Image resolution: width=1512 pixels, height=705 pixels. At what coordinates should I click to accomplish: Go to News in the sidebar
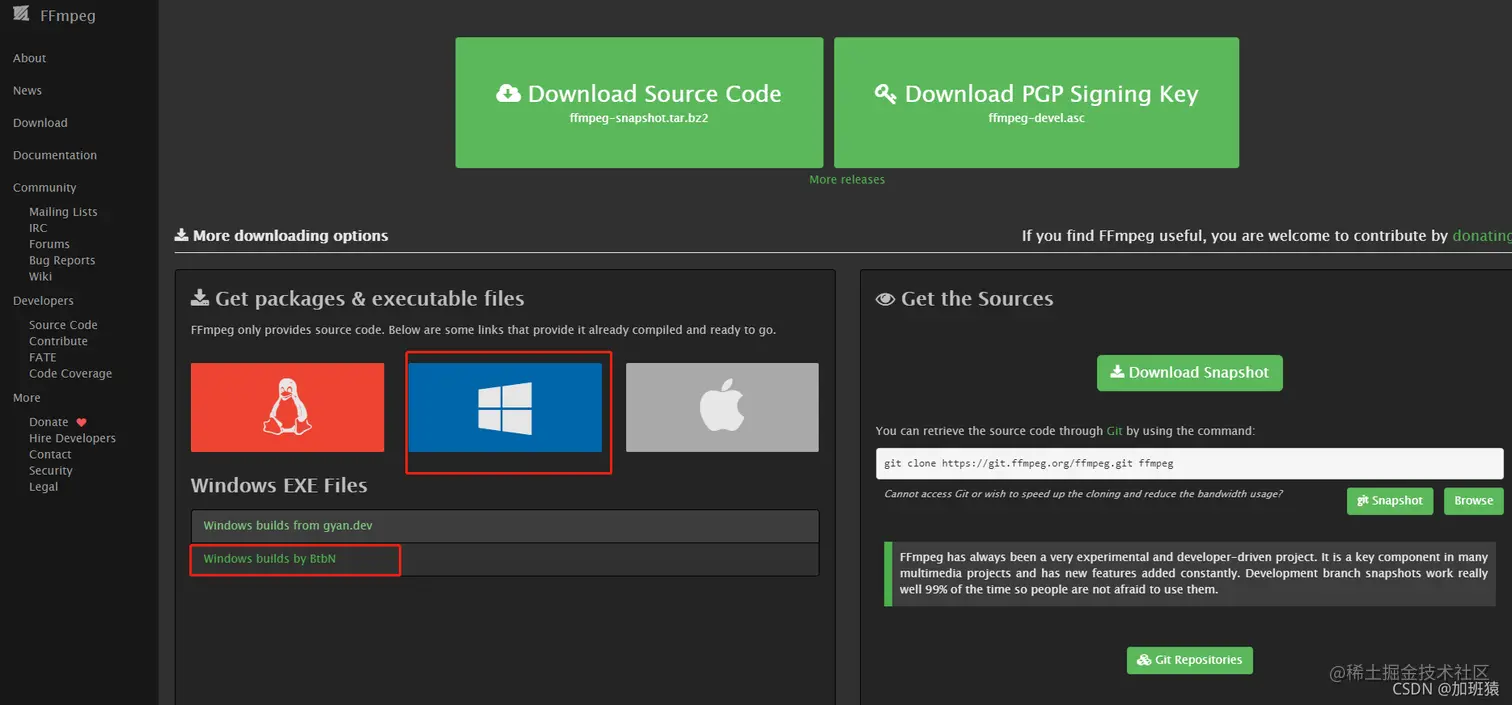click(27, 90)
